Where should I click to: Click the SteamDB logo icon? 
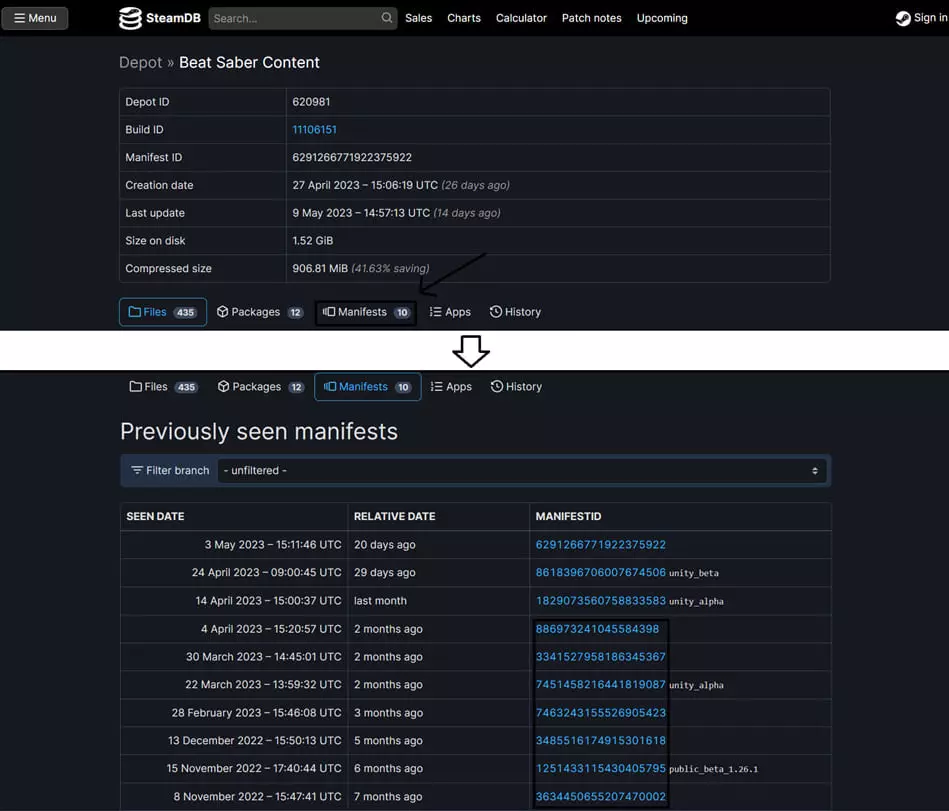click(x=130, y=18)
